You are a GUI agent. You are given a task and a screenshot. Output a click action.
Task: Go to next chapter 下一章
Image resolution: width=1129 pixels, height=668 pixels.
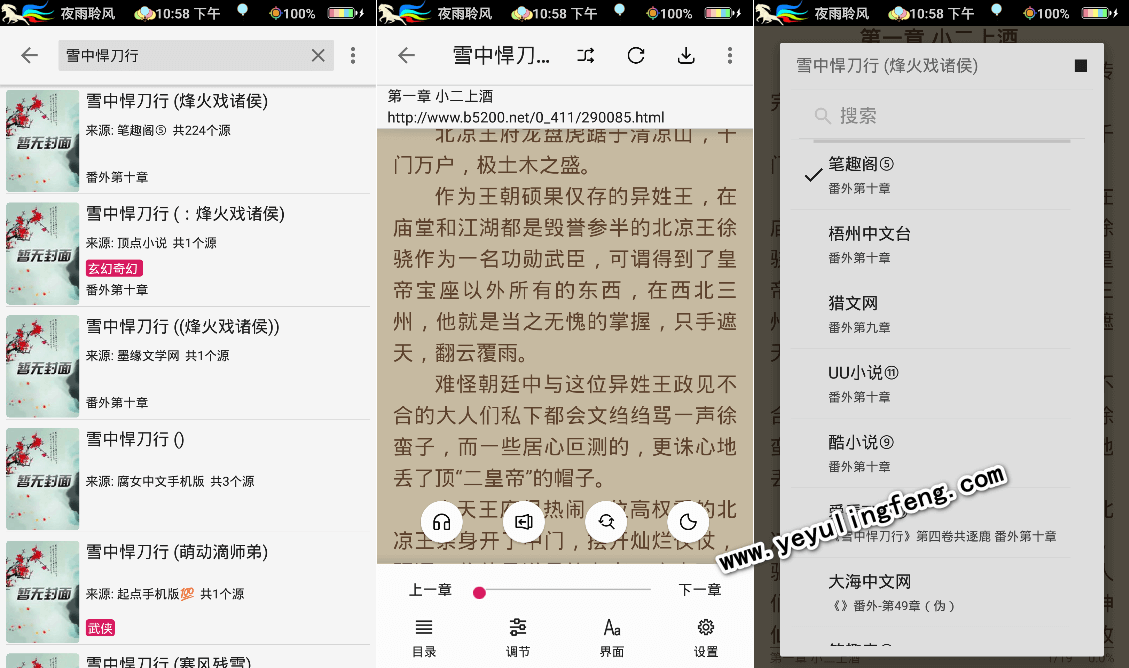pos(700,590)
